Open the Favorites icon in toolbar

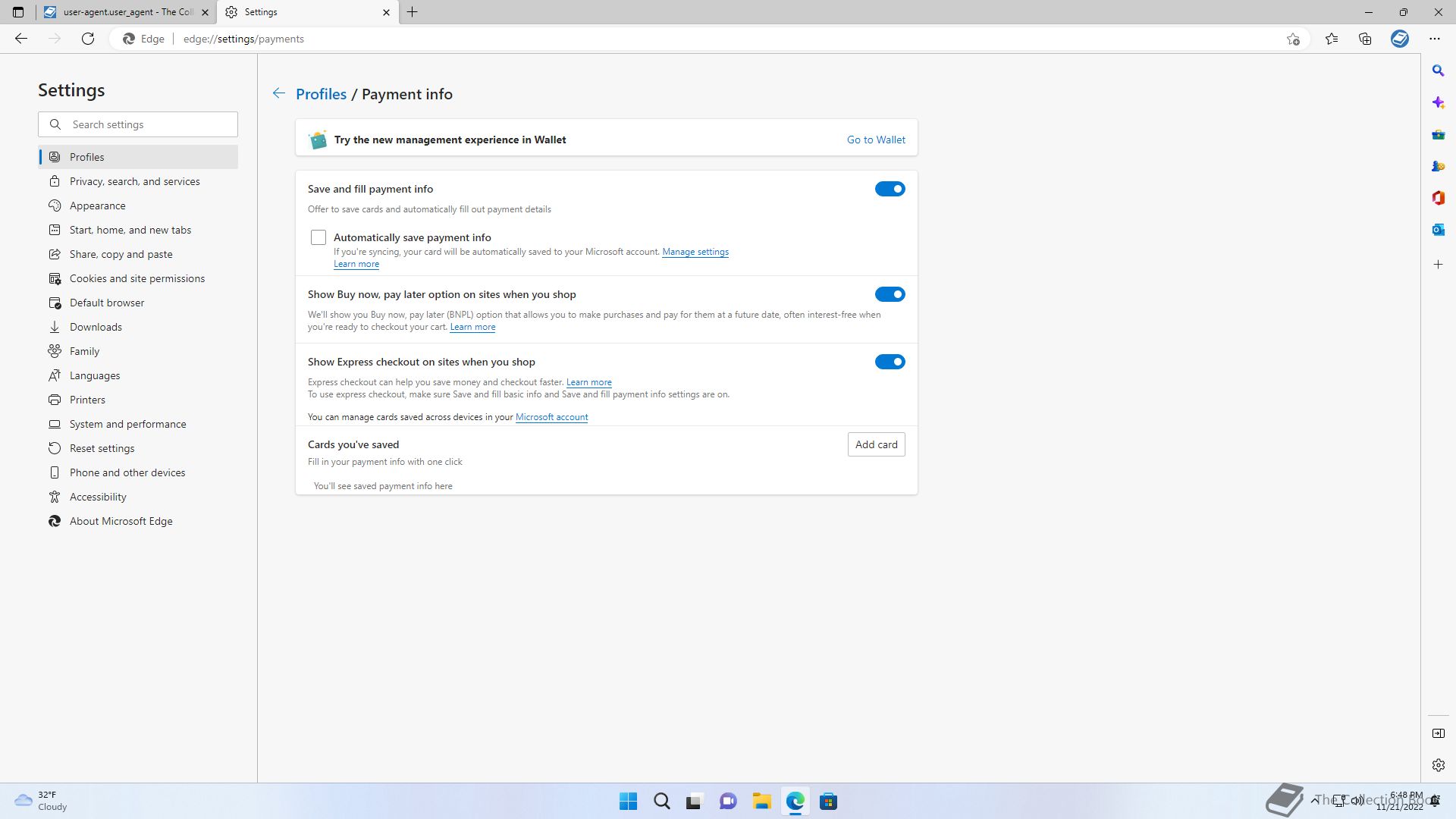[x=1332, y=39]
